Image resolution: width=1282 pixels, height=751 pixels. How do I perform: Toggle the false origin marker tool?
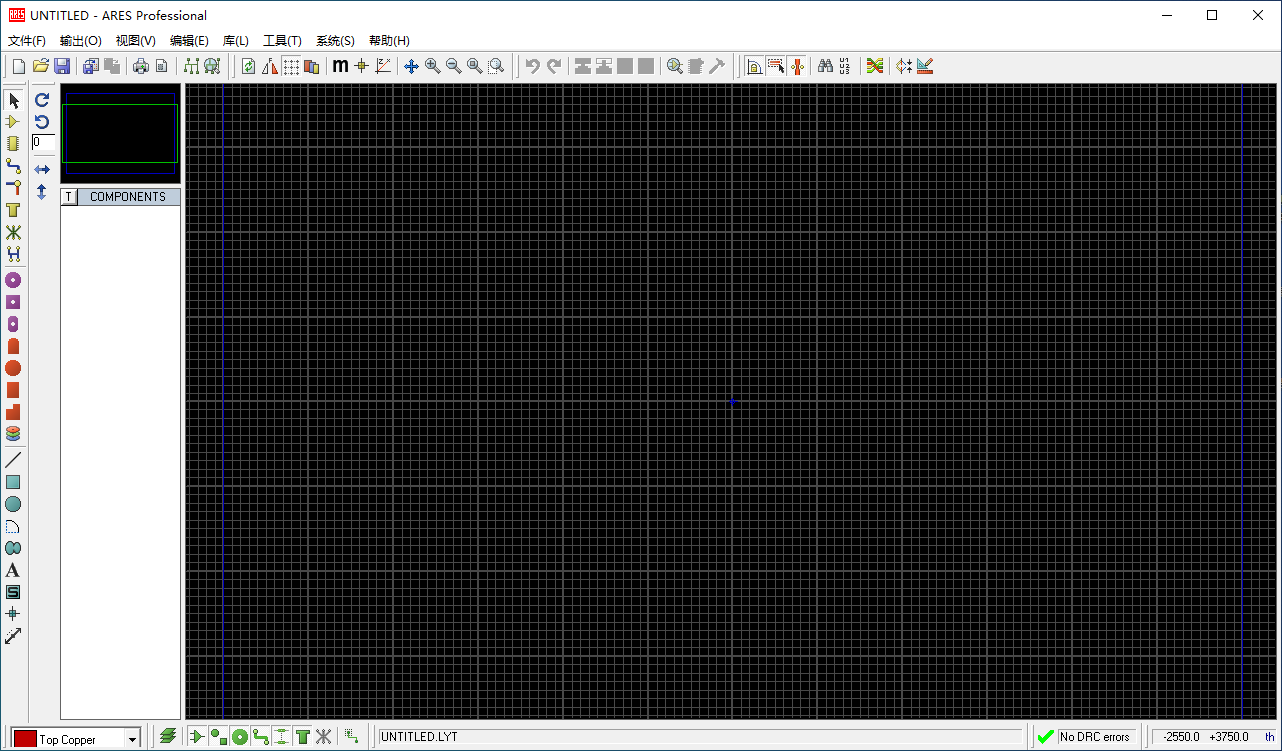361,66
